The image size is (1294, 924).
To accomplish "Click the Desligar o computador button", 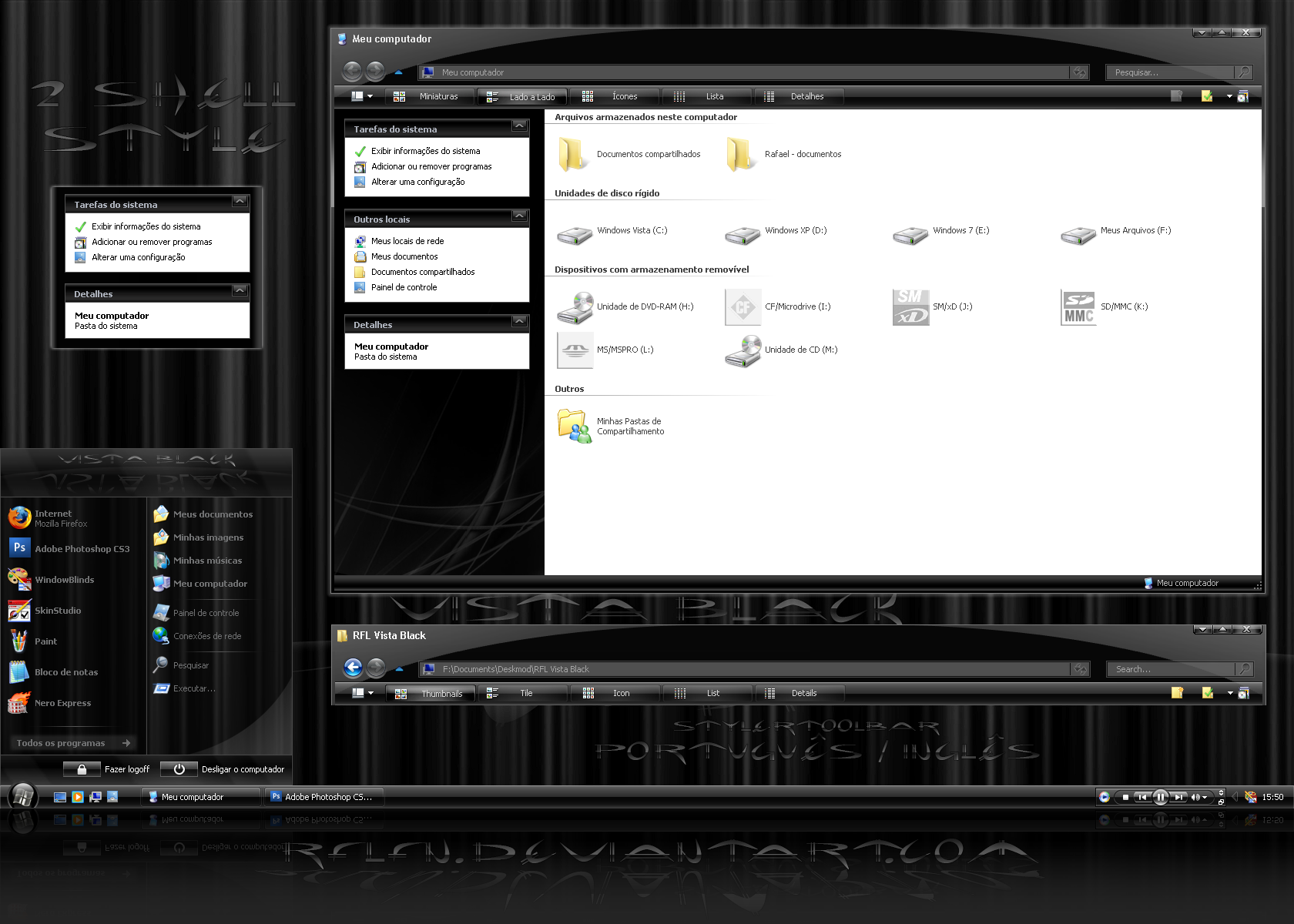I will [223, 769].
